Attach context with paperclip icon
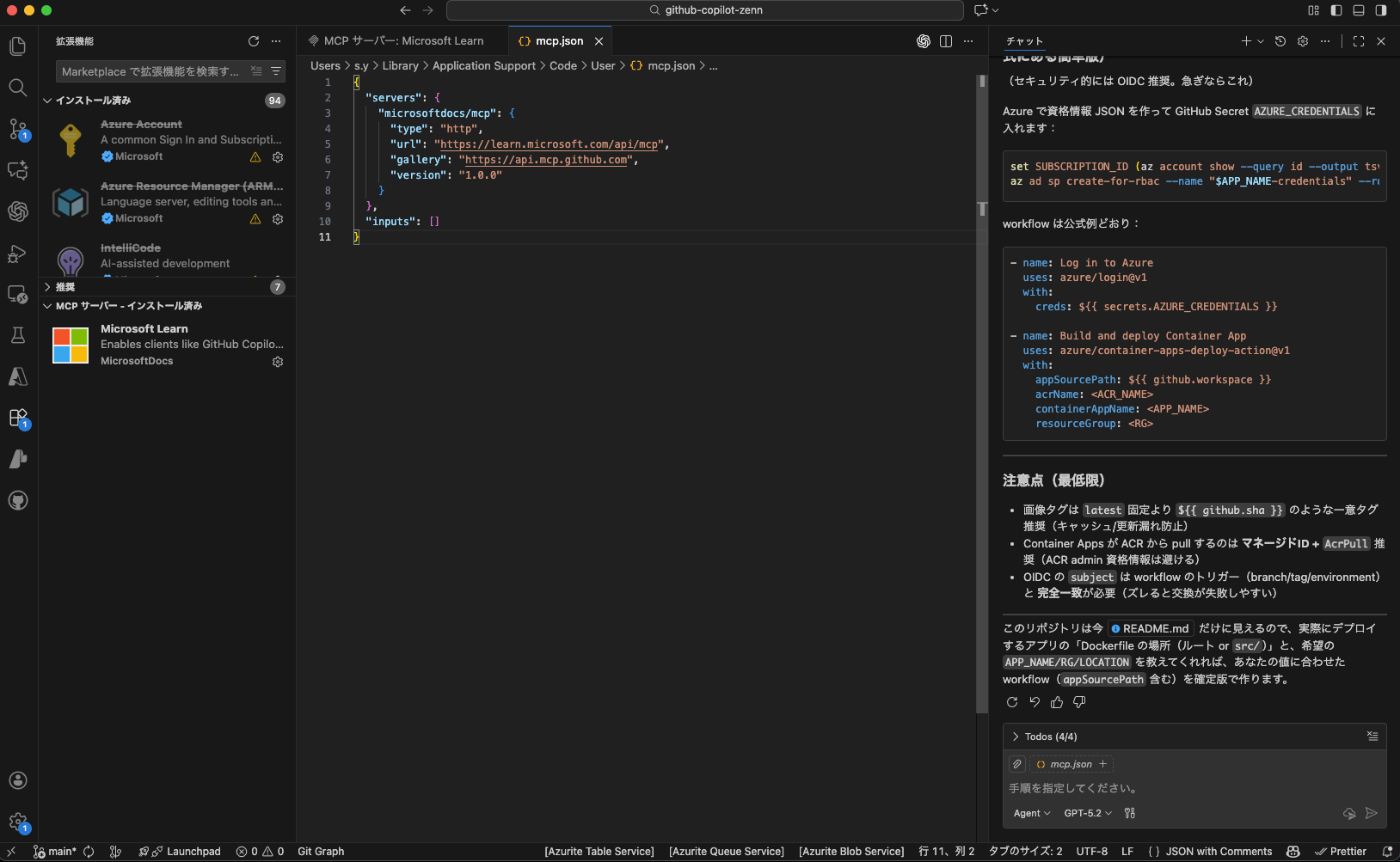 tap(1017, 764)
